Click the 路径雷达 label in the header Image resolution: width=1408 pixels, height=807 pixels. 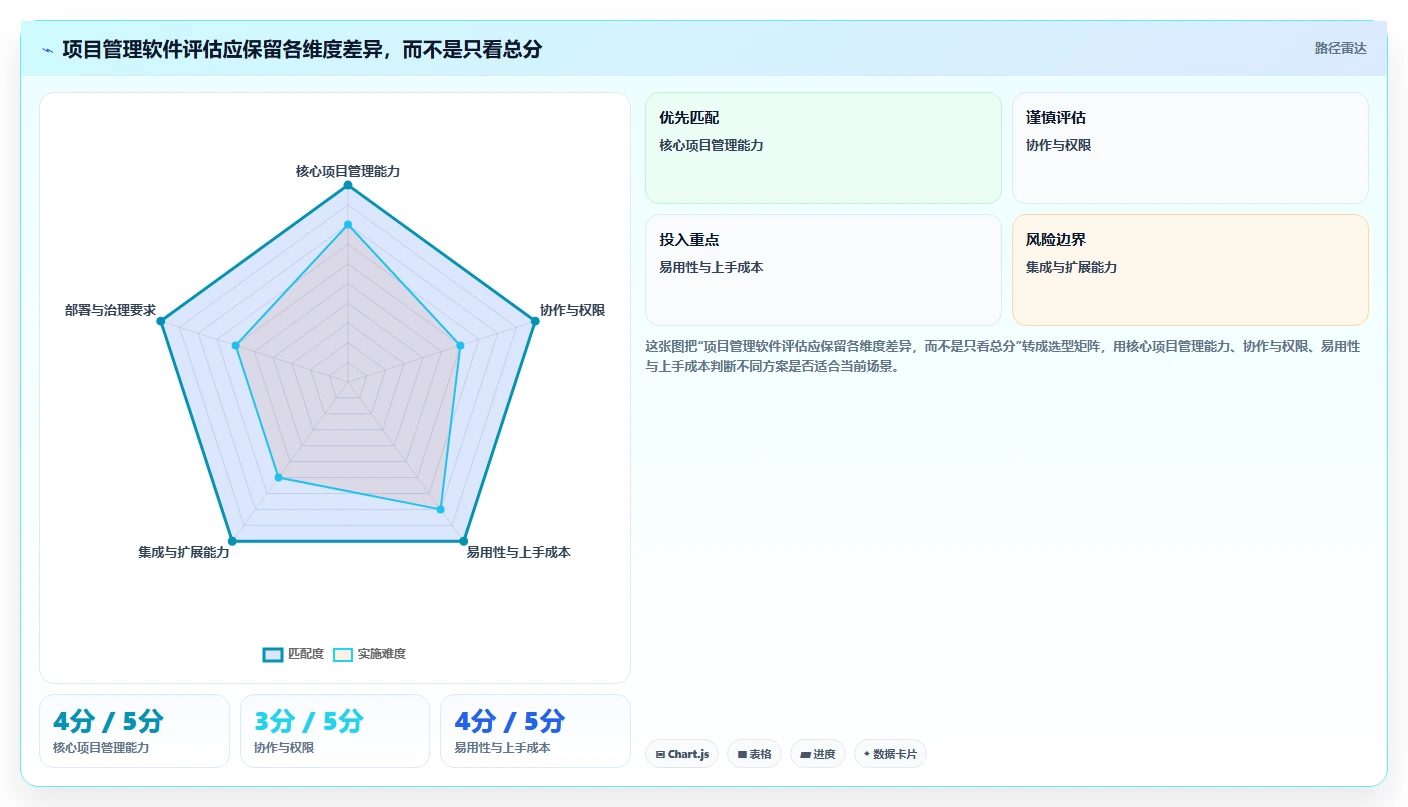pos(1340,48)
